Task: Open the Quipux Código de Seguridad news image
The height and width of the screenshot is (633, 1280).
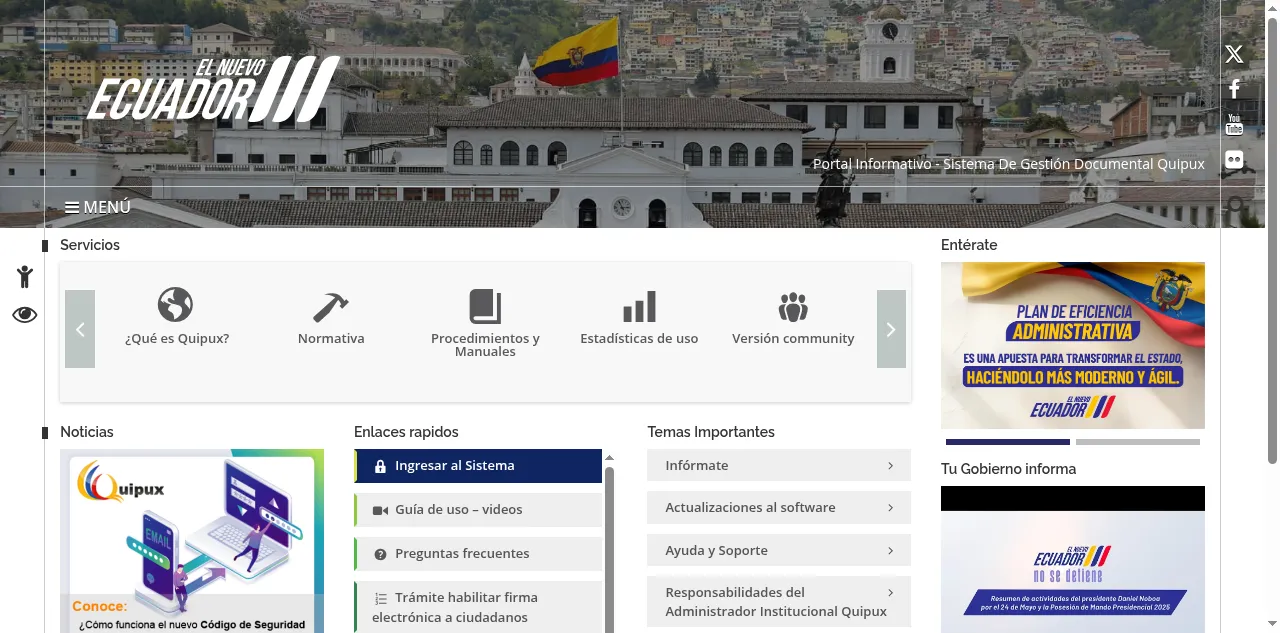Action: [192, 541]
